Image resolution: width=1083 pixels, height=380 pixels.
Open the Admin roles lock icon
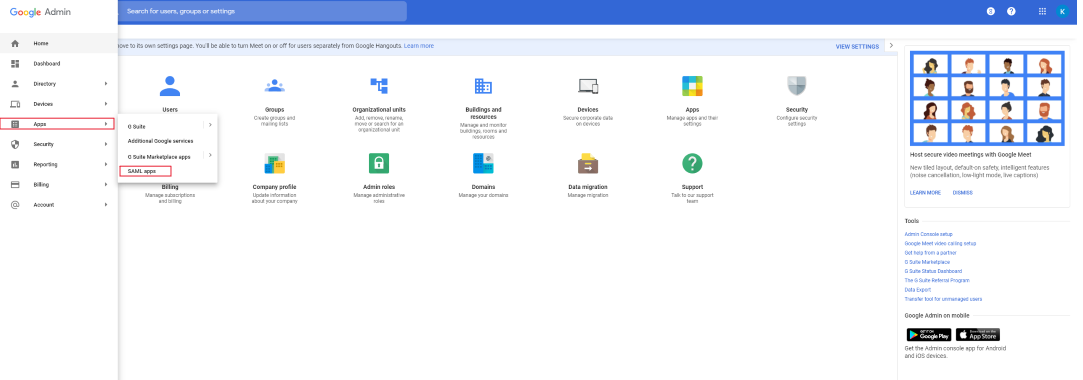coord(379,164)
